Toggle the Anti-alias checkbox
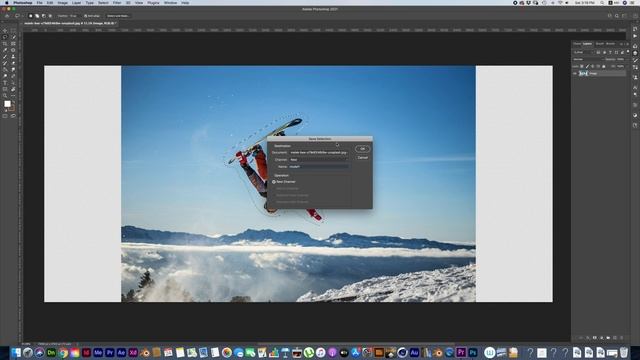The height and width of the screenshot is (360, 640). pyautogui.click(x=85, y=16)
